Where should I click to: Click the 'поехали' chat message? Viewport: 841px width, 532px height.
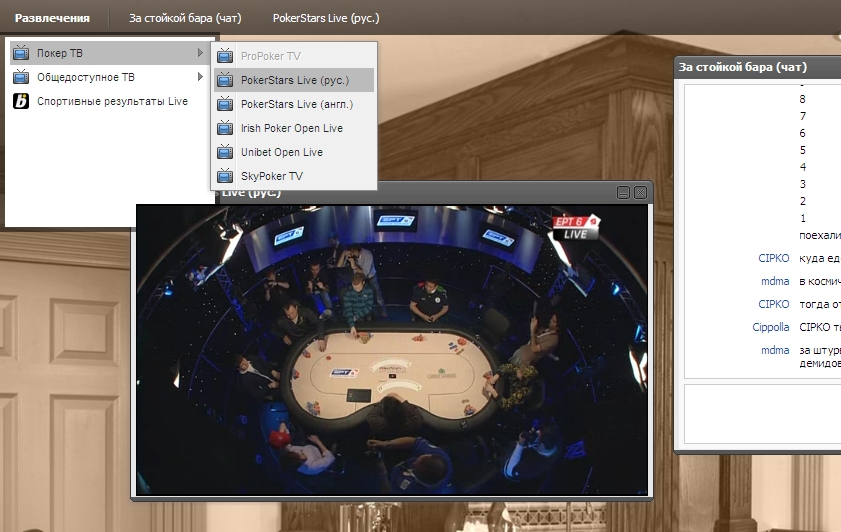click(820, 235)
